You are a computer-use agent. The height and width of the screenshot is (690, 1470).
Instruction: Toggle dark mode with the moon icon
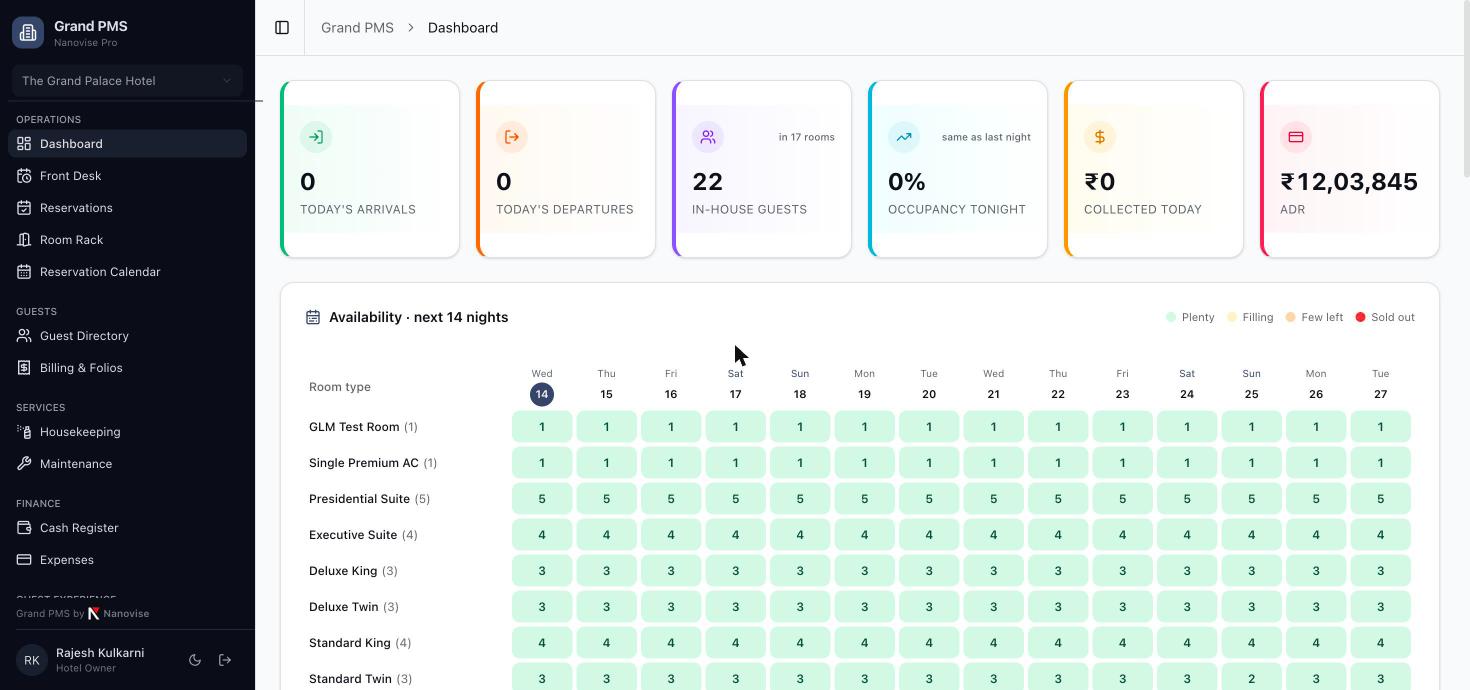(195, 660)
